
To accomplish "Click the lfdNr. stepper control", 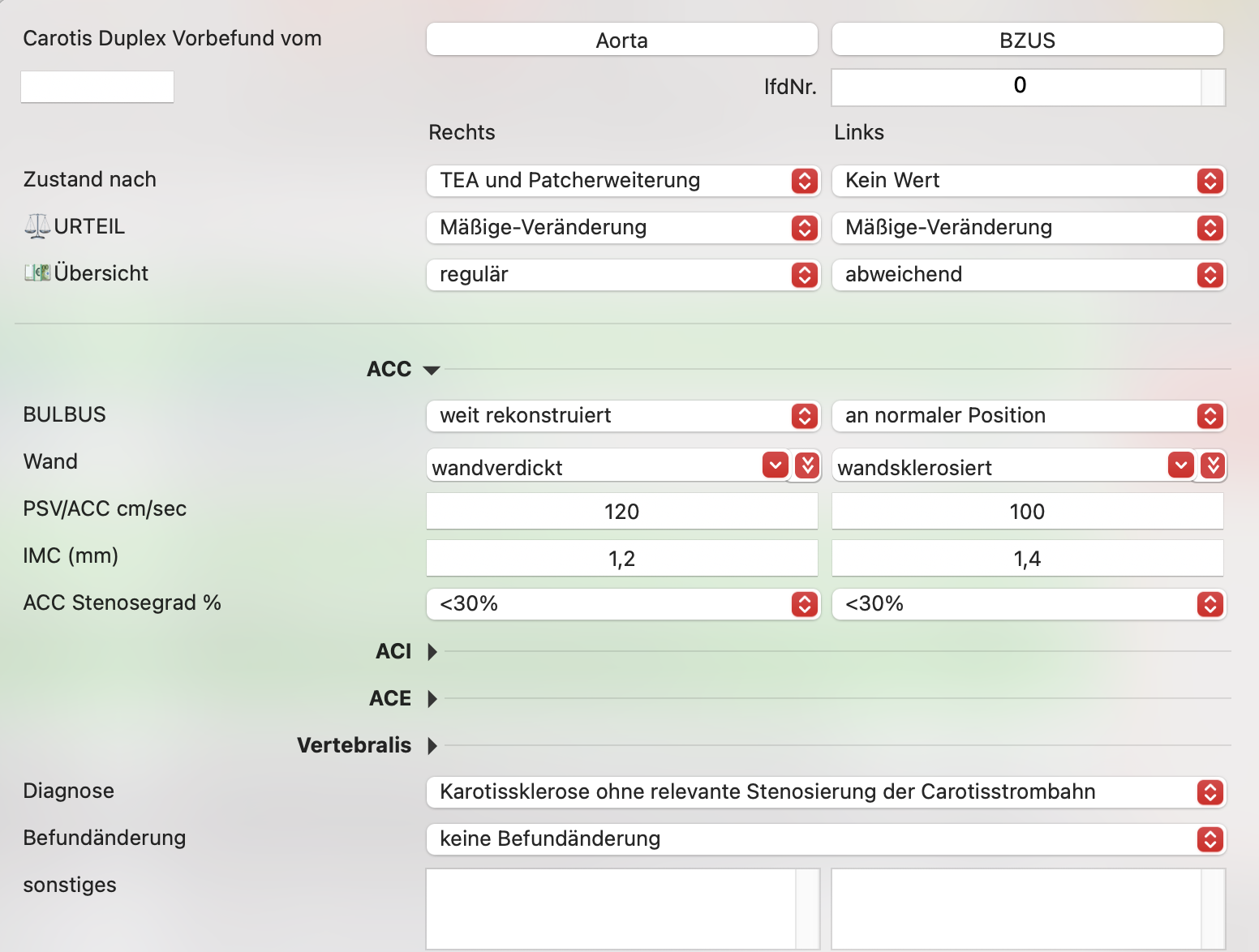I will [x=1213, y=87].
